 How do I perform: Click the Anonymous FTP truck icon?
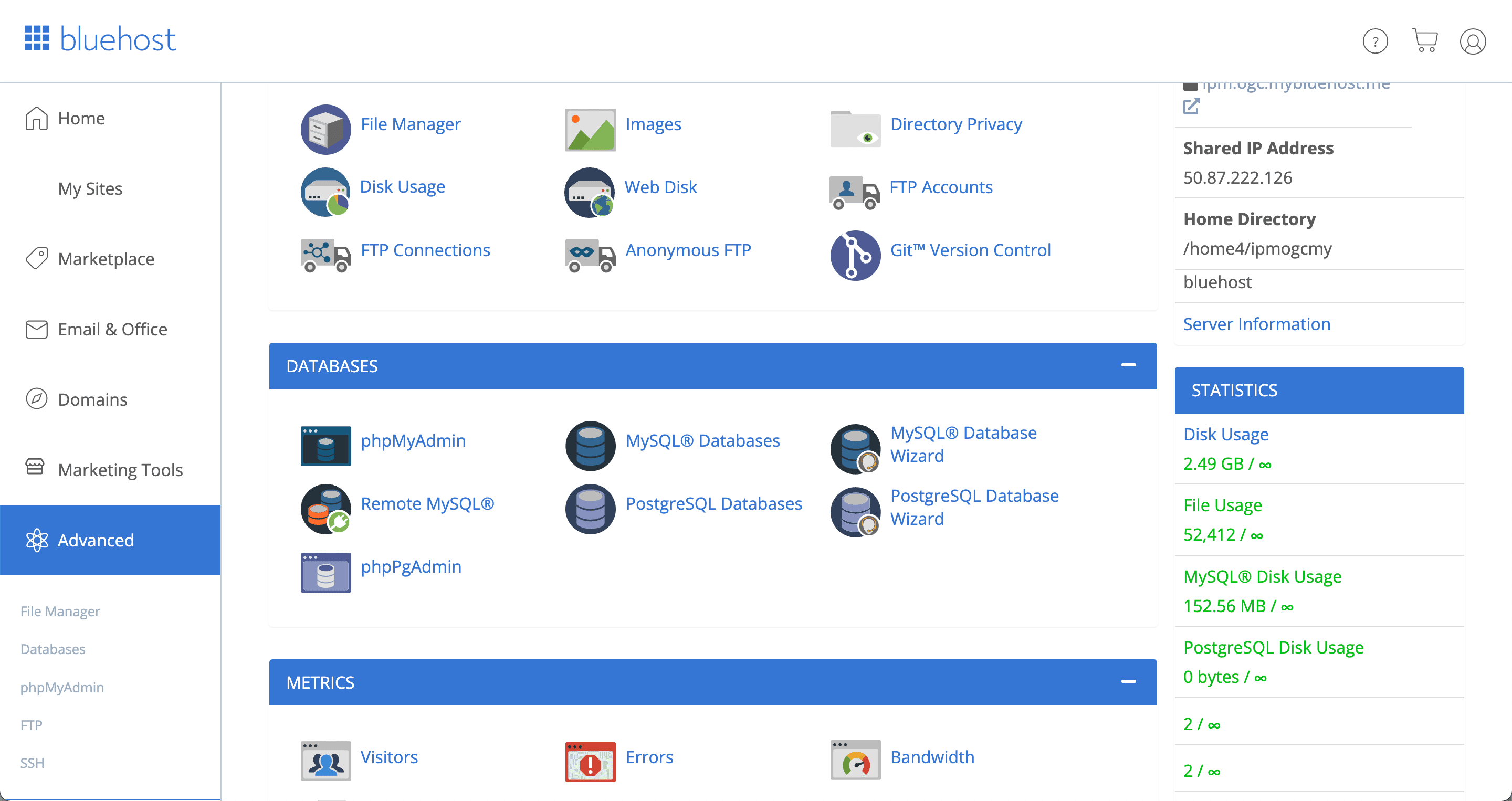pyautogui.click(x=591, y=255)
